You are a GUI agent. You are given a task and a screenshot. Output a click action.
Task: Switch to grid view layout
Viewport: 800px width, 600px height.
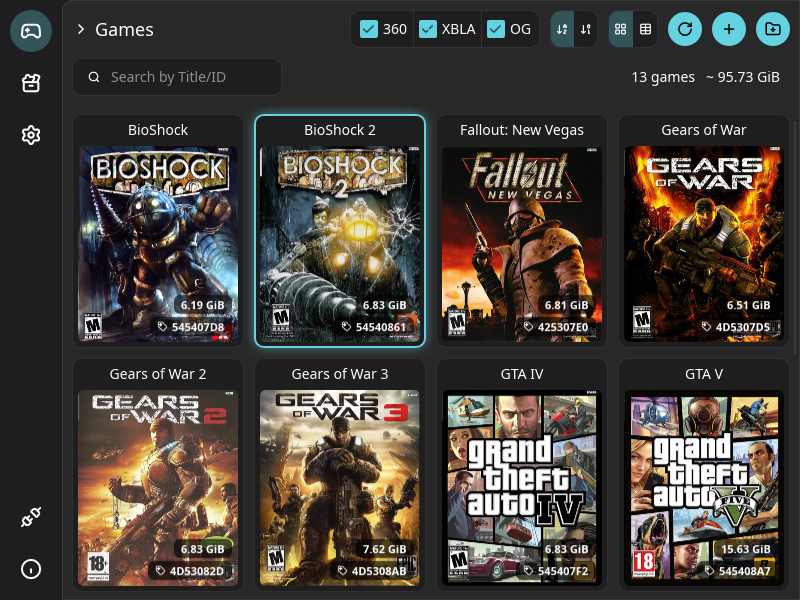click(621, 29)
